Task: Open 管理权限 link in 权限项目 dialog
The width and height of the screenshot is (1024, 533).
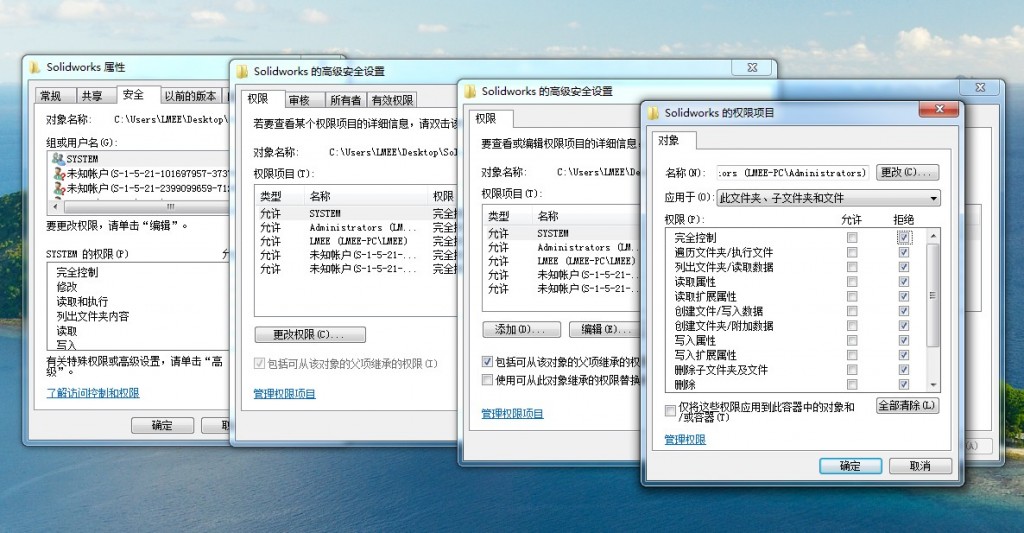Action: (x=685, y=440)
